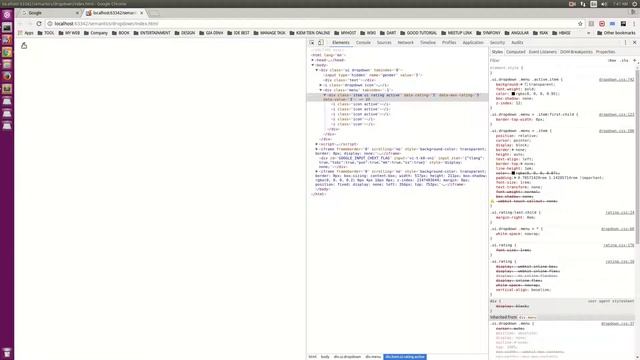The width and height of the screenshot is (640, 360).
Task: Open dropdown.css link for active item rule
Action: pyautogui.click(x=616, y=80)
